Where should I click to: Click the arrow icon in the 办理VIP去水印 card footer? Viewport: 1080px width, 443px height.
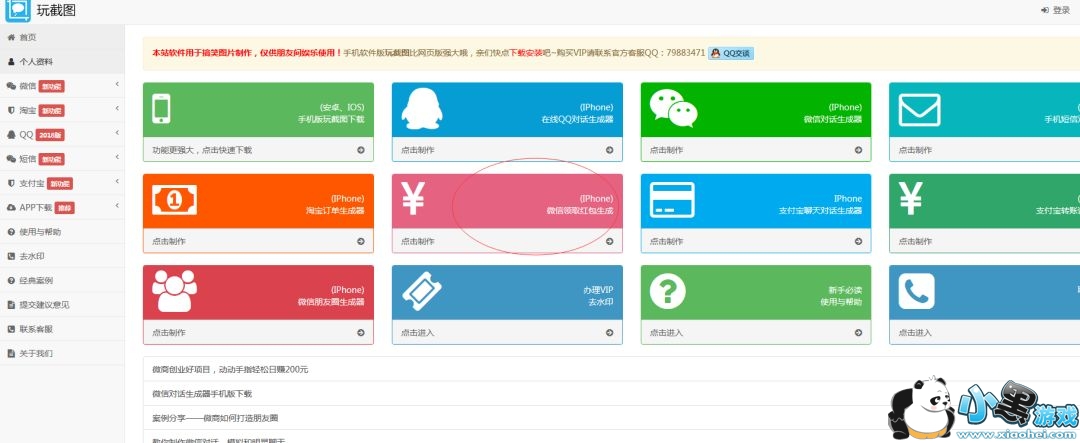coord(610,332)
